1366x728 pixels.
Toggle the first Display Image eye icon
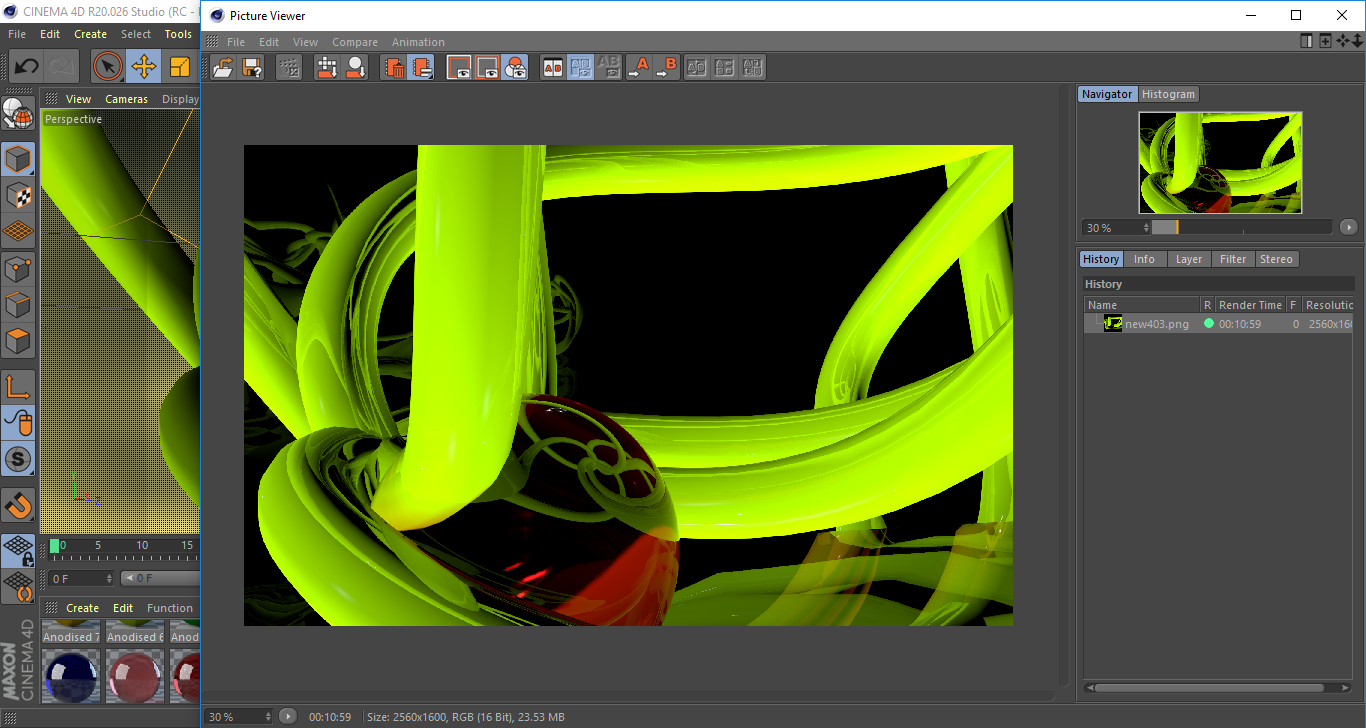click(460, 67)
